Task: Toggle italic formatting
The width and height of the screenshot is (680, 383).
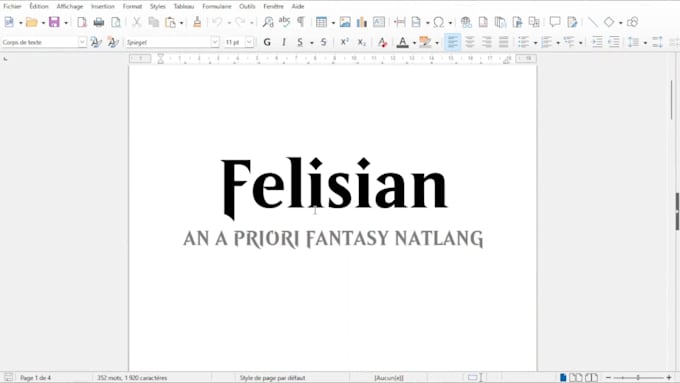Action: click(284, 42)
